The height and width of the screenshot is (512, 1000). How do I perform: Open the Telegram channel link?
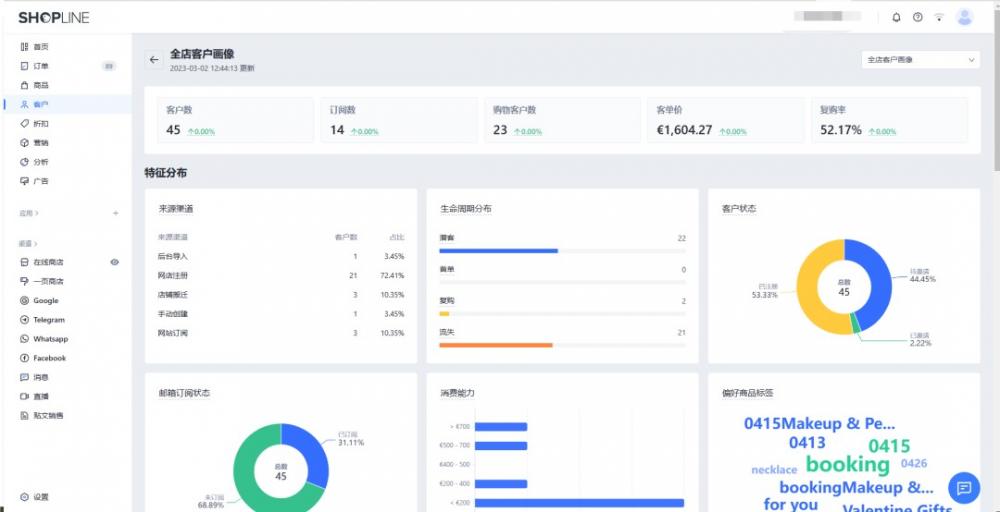point(48,320)
